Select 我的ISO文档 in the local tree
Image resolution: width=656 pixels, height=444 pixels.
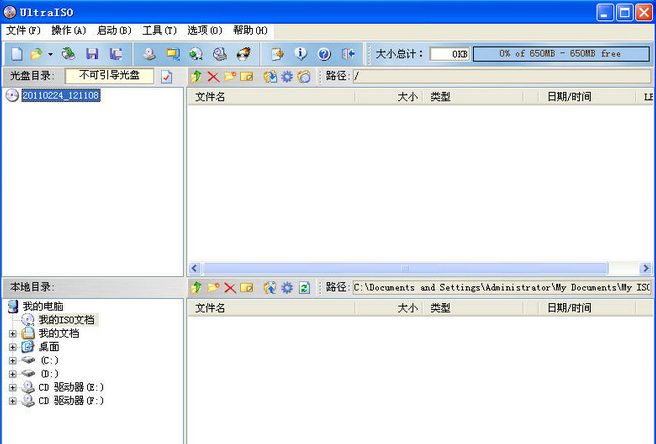coord(66,320)
